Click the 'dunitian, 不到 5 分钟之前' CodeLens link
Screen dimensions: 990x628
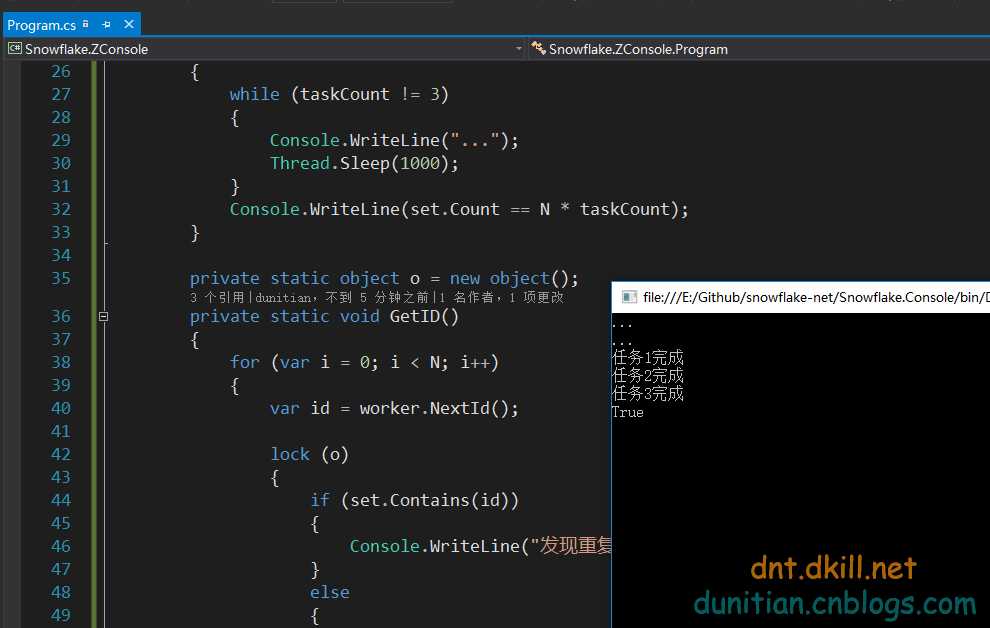coord(342,297)
